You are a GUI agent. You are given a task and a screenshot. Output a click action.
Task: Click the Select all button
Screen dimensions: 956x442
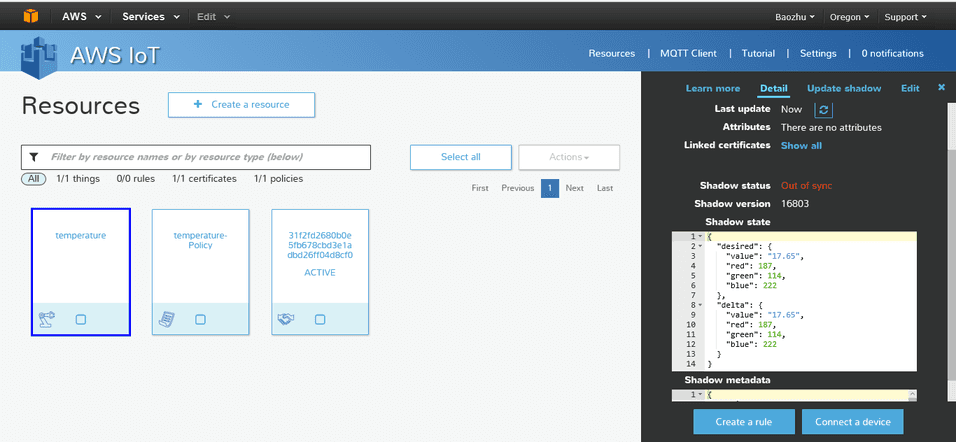point(461,157)
